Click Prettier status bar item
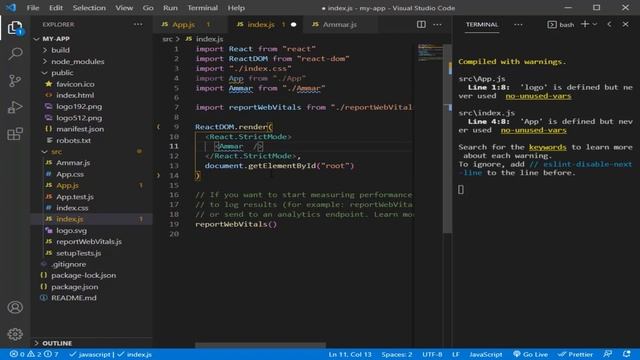Screen dimensions: 640x360 (x=575, y=354)
